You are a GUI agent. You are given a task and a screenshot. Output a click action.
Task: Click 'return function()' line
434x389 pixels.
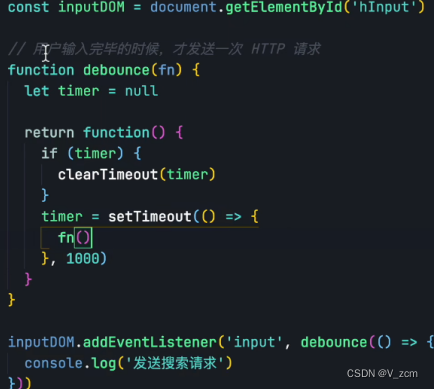coord(104,133)
